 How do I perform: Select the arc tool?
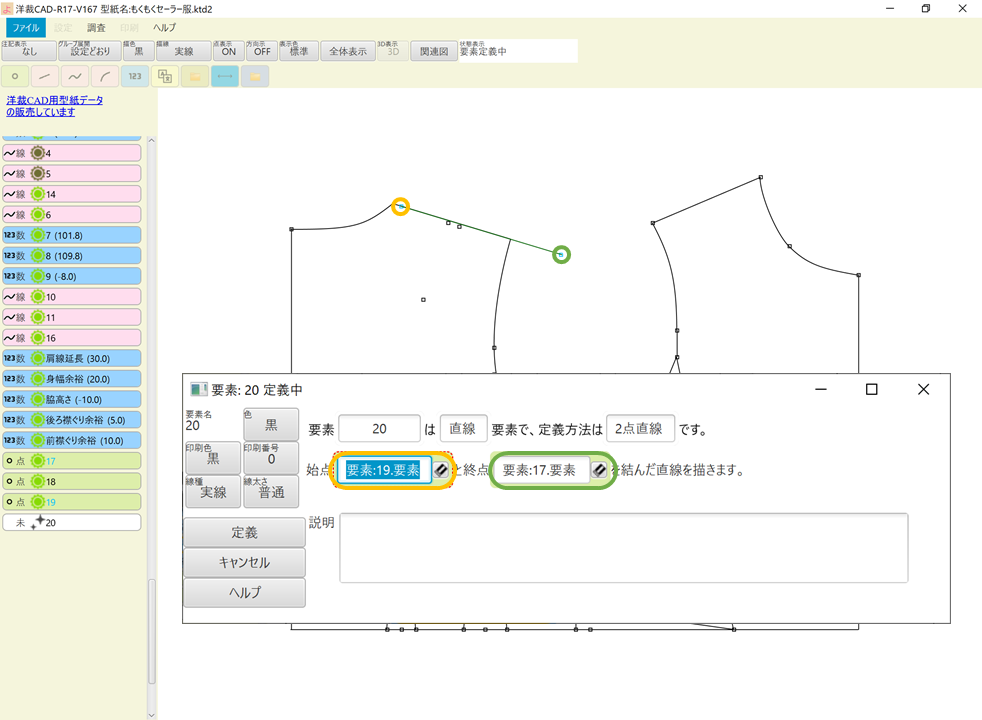tap(103, 75)
